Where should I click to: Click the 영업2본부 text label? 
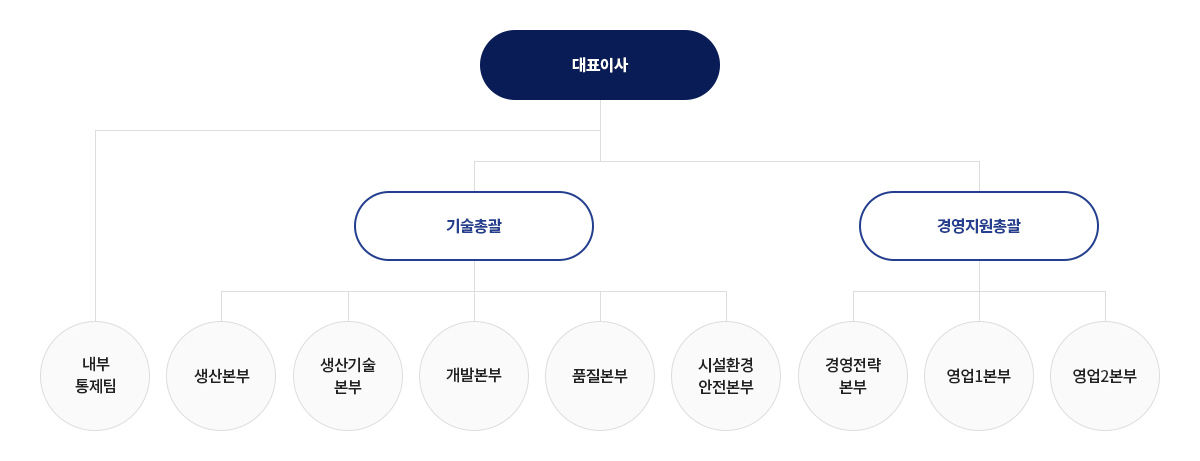[x=1105, y=376]
